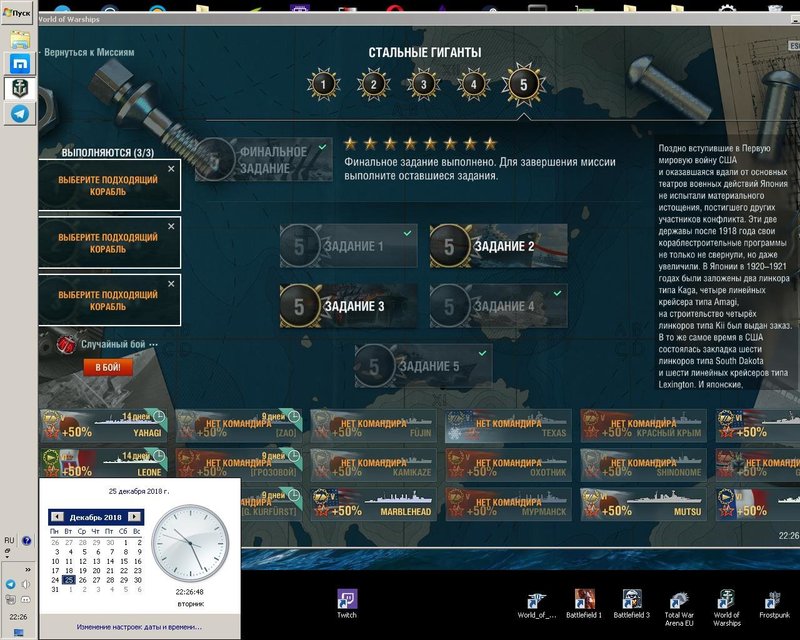The height and width of the screenshot is (640, 800).
Task: Click the rental timer clock on Leone
Action: [159, 455]
